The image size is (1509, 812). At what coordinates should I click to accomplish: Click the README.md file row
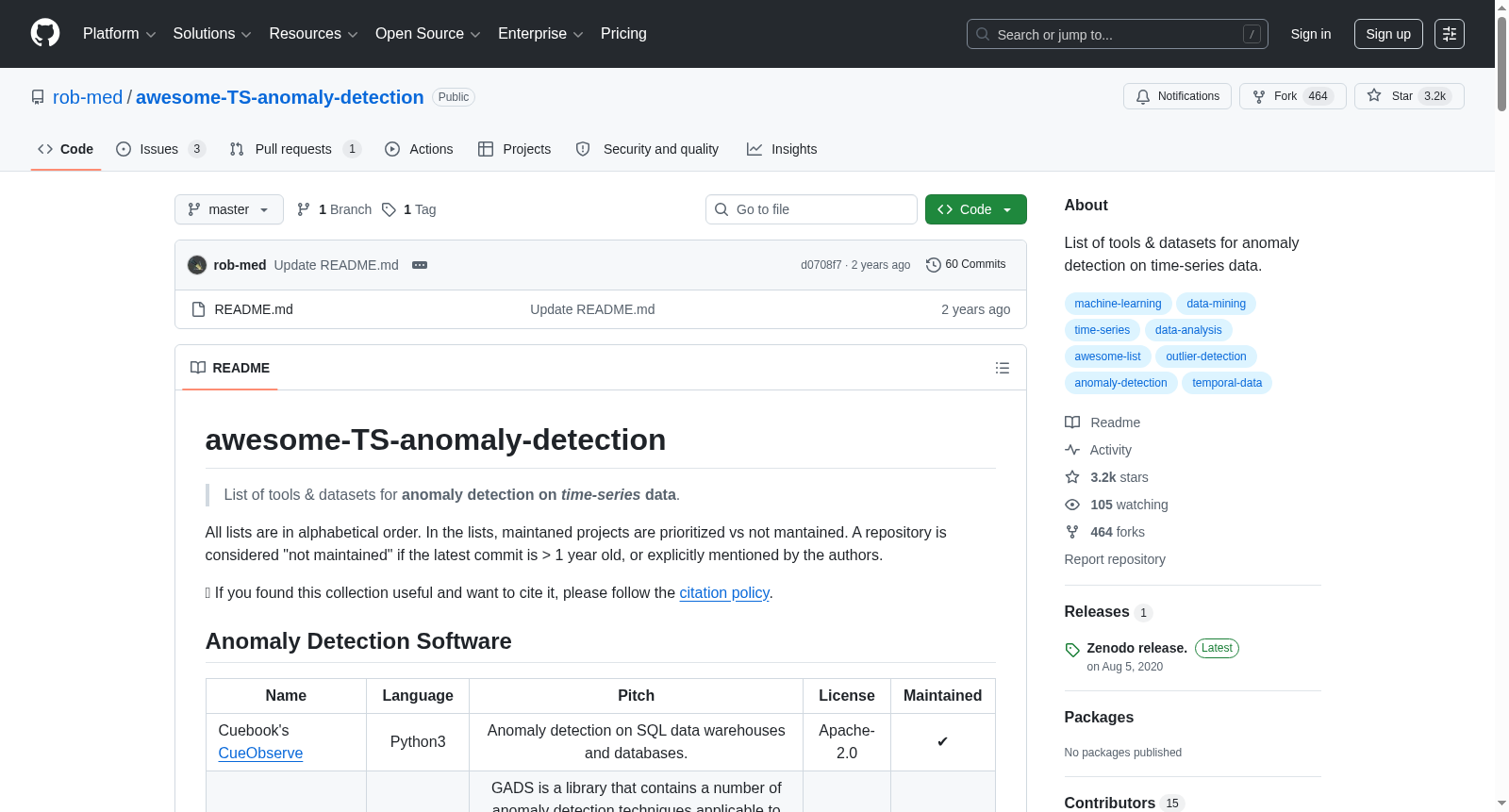[x=601, y=309]
